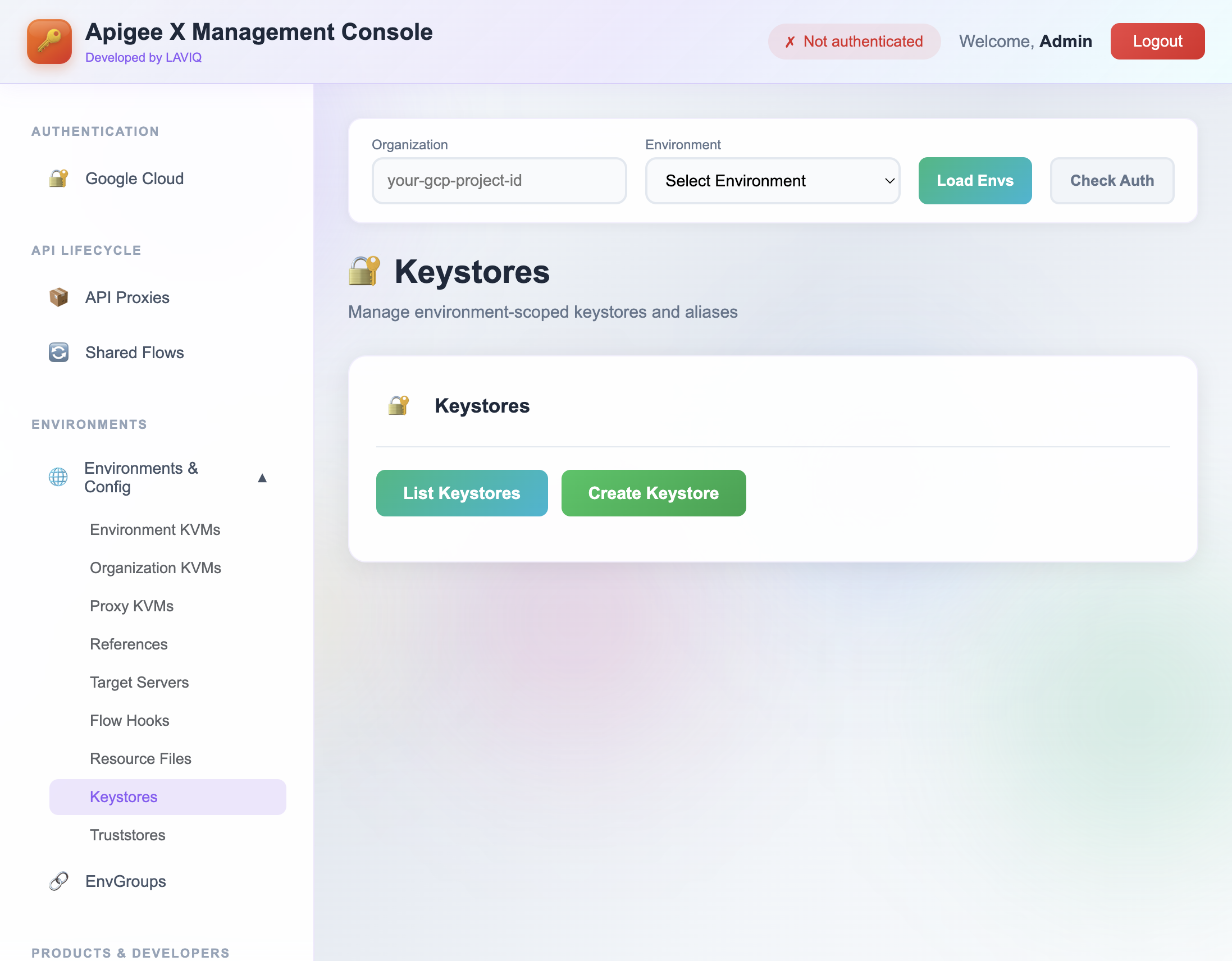The width and height of the screenshot is (1232, 961).
Task: Collapse Environments & Config section arrow
Action: point(262,478)
